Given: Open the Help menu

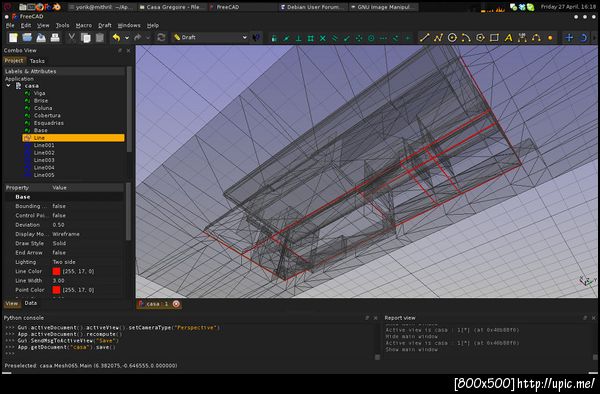Looking at the screenshot, I should [x=153, y=25].
